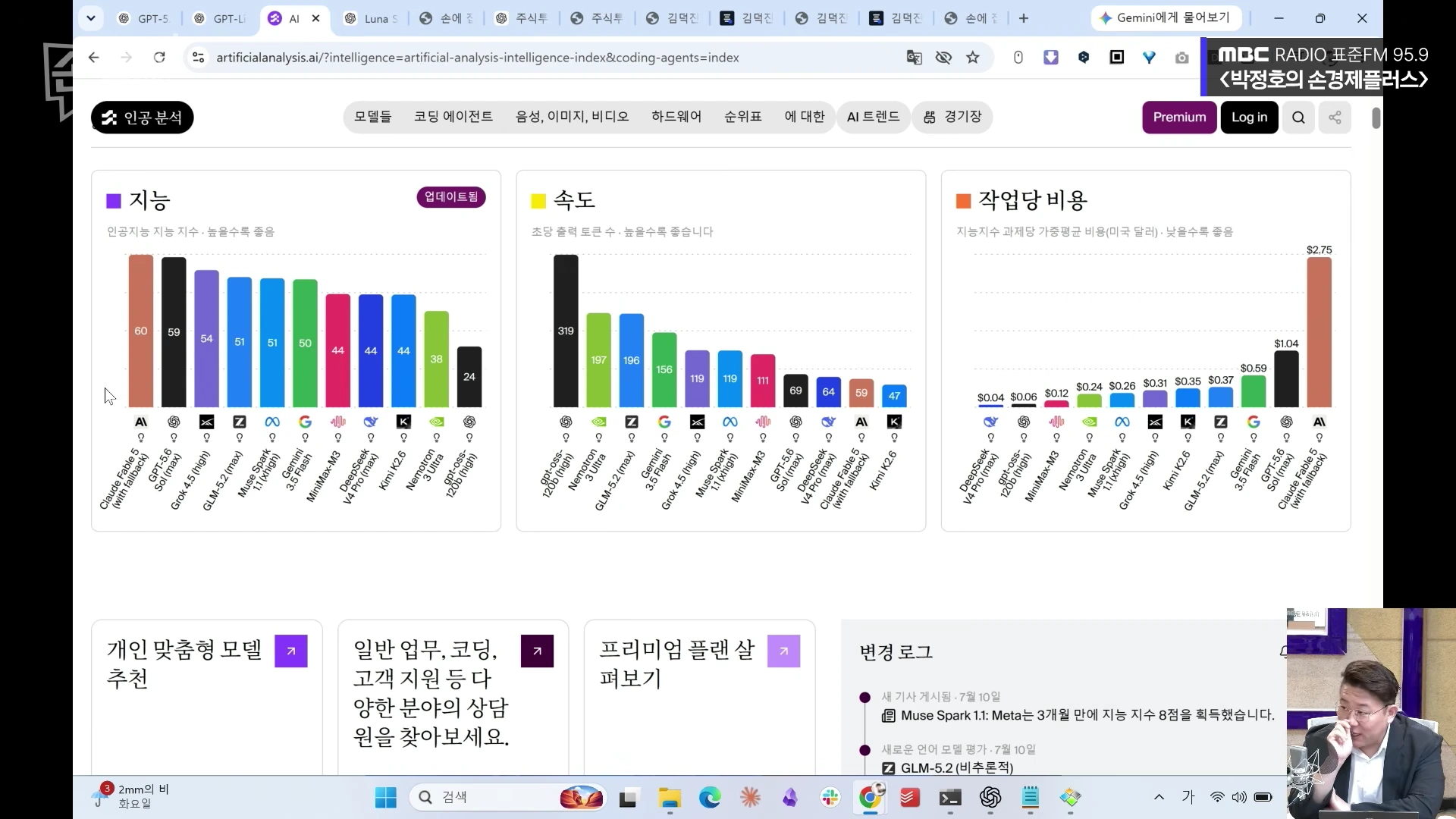Image resolution: width=1456 pixels, height=819 pixels.
Task: Switch to the Luna browser tab
Action: pyautogui.click(x=372, y=18)
